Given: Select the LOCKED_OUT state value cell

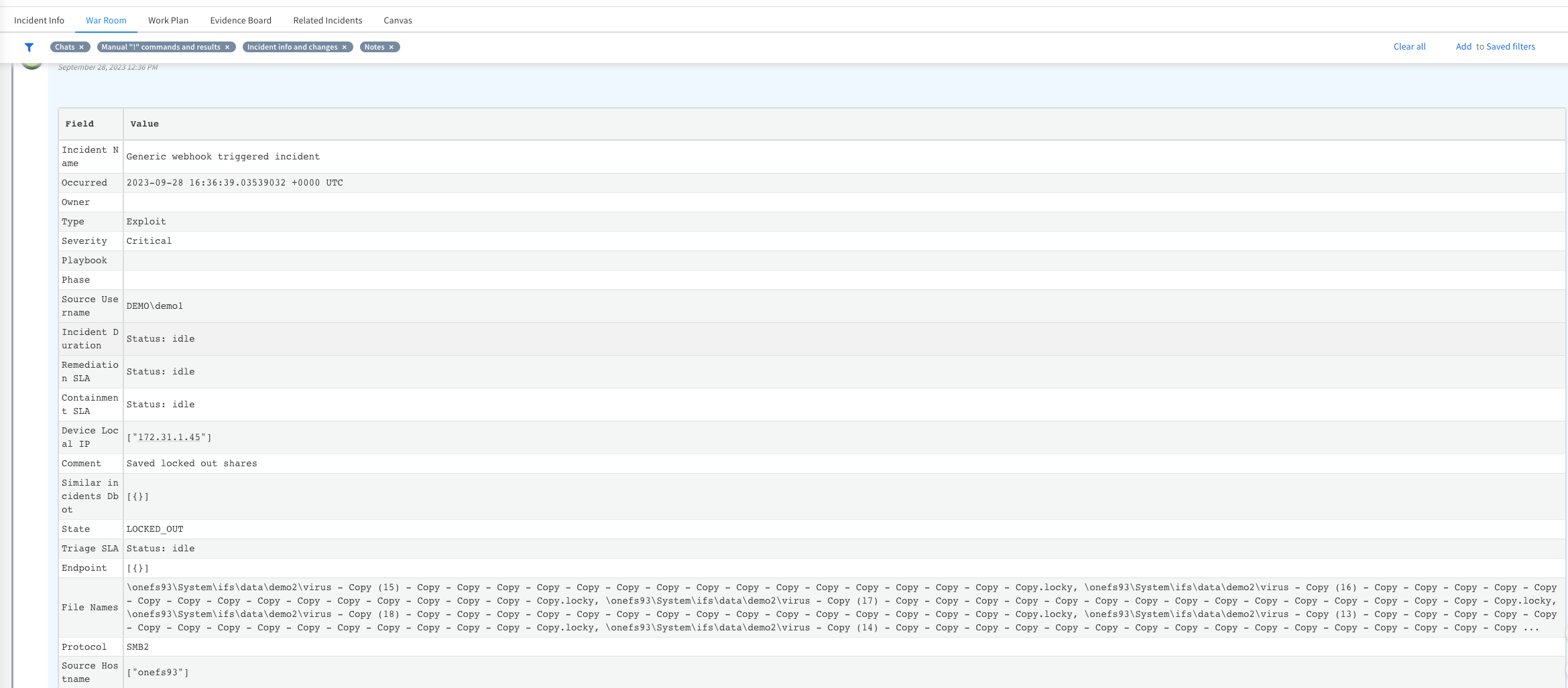Looking at the screenshot, I should coord(155,529).
